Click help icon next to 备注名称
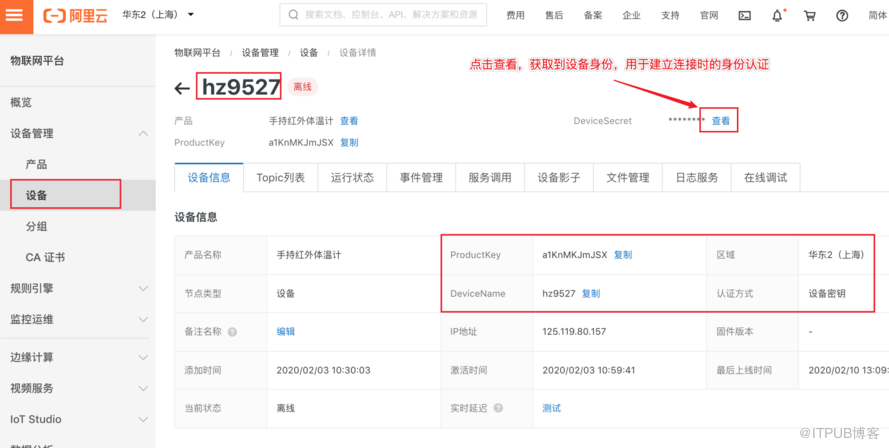Image resolution: width=889 pixels, height=448 pixels. (232, 332)
